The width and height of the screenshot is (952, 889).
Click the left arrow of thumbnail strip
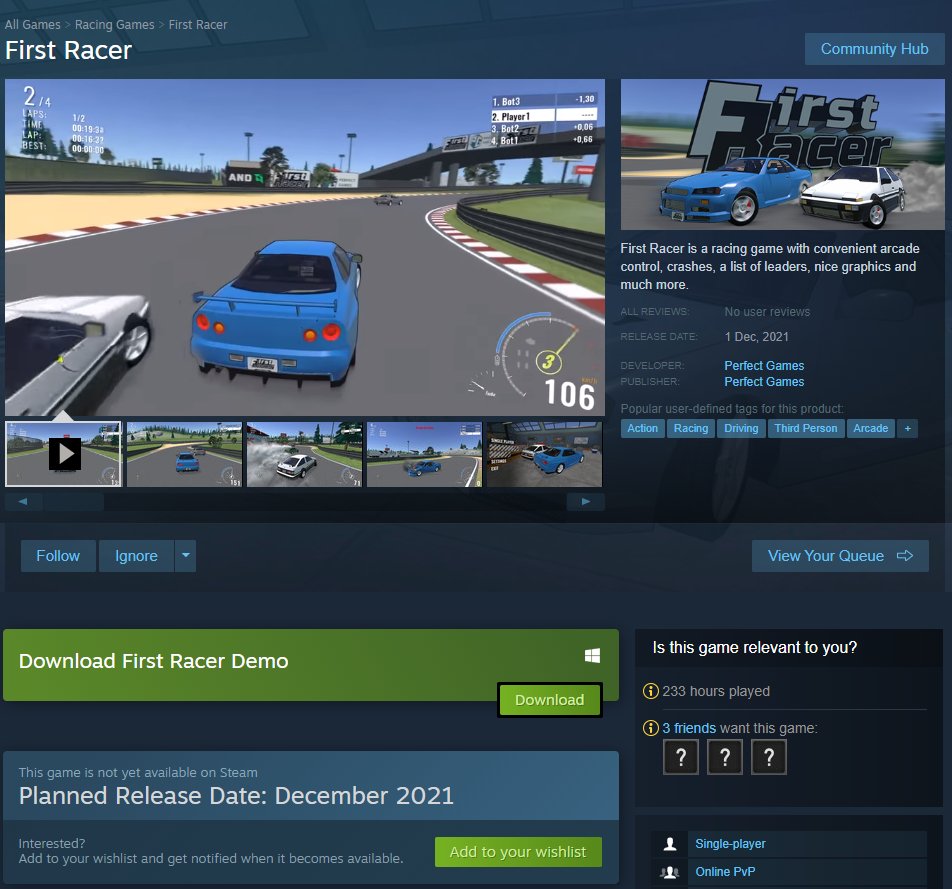coord(23,502)
